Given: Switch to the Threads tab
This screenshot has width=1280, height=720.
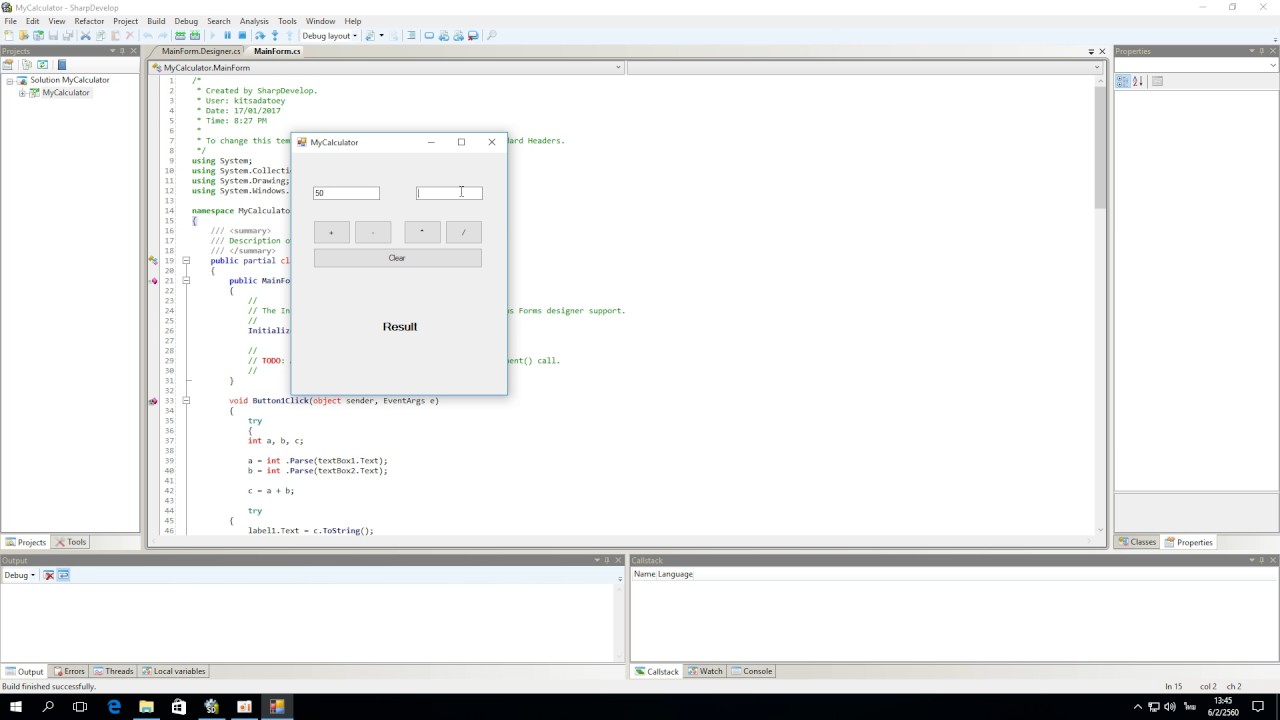Looking at the screenshot, I should coord(113,671).
